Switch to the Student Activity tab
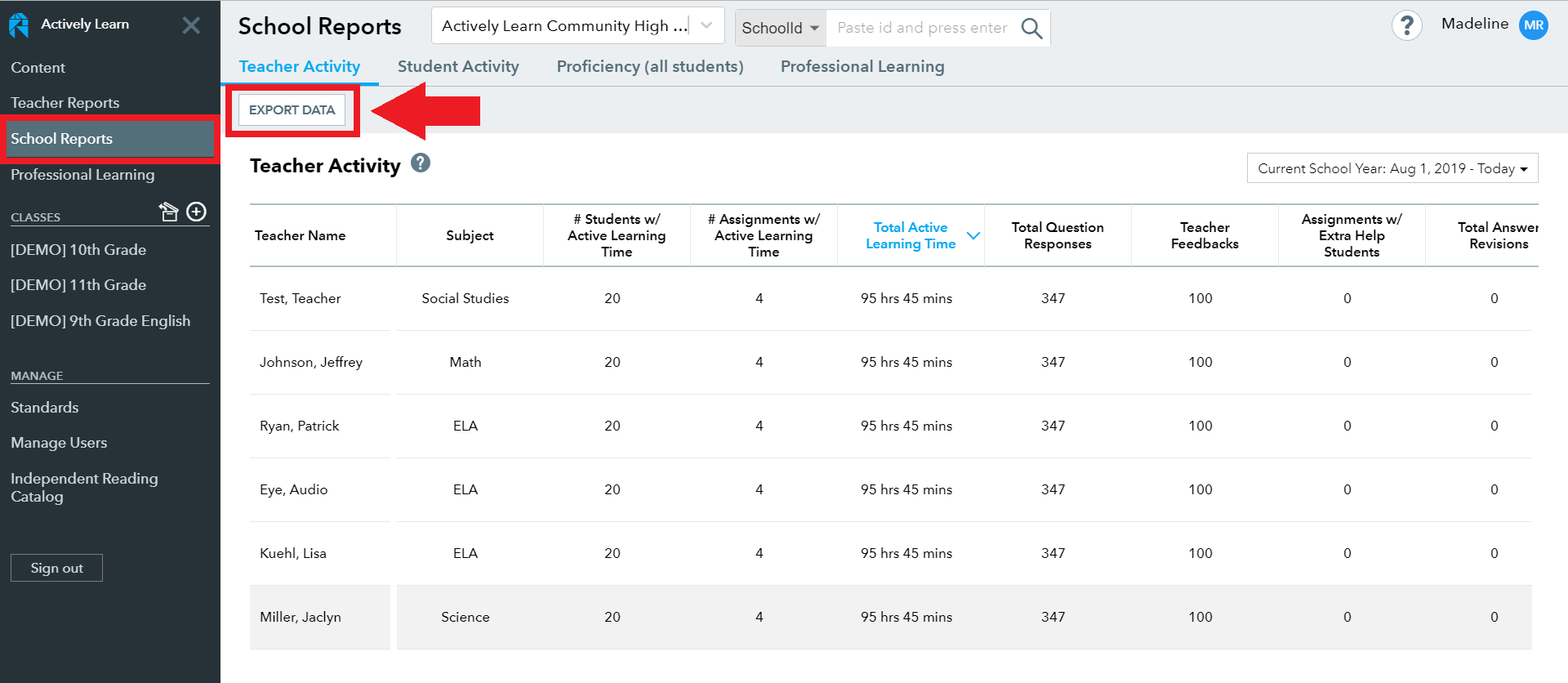The image size is (1568, 683). pyautogui.click(x=458, y=66)
